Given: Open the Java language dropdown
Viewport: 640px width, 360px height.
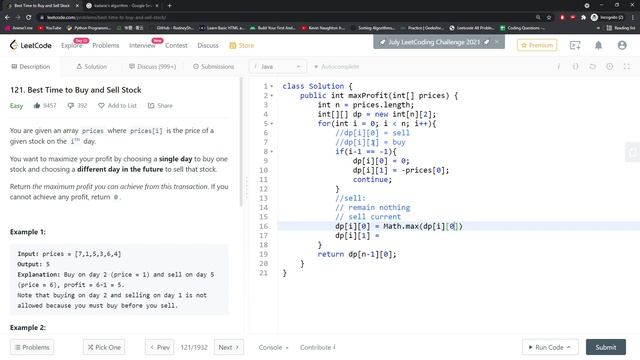Looking at the screenshot, I should (x=278, y=67).
